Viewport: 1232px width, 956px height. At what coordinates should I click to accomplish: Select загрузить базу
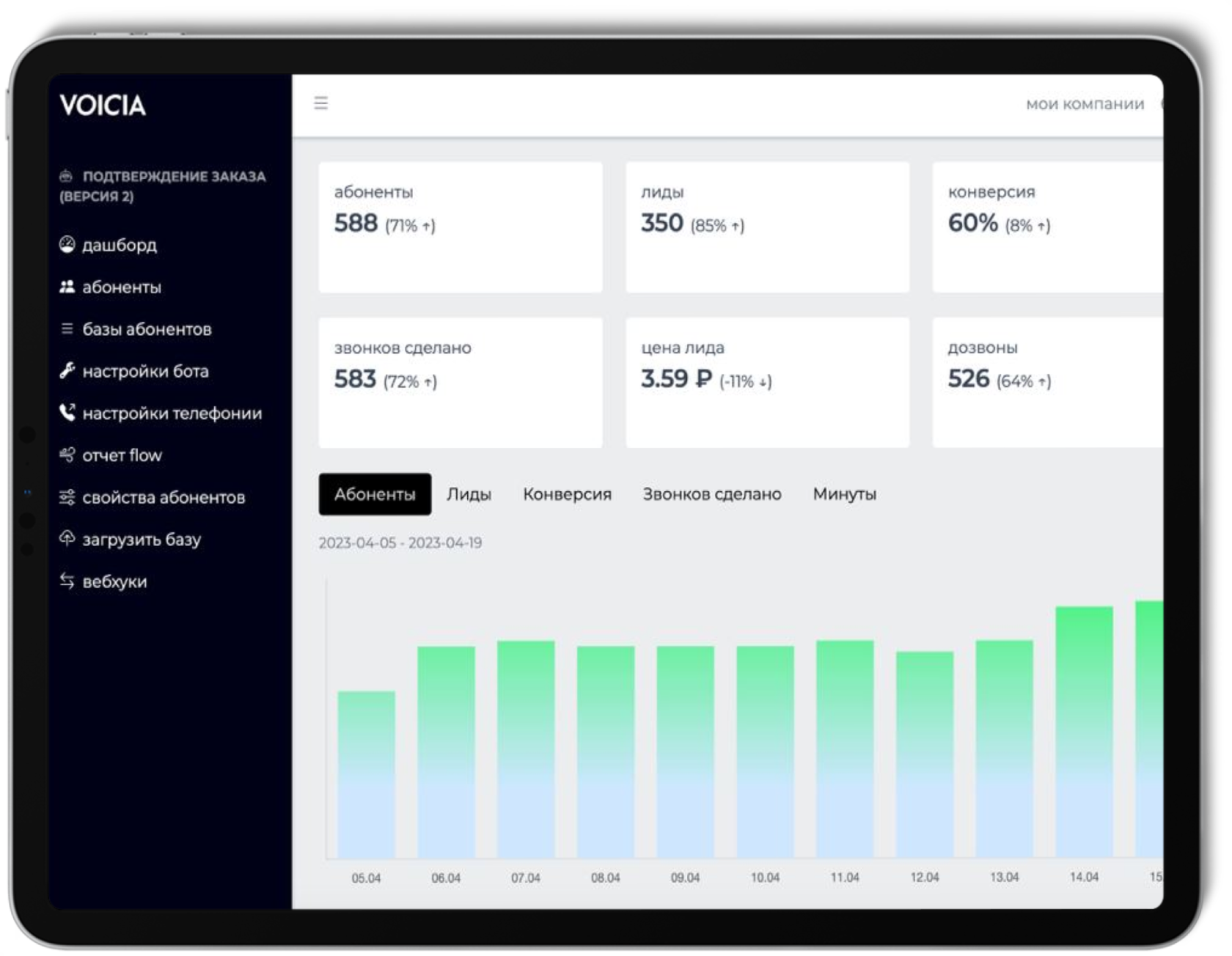[142, 540]
